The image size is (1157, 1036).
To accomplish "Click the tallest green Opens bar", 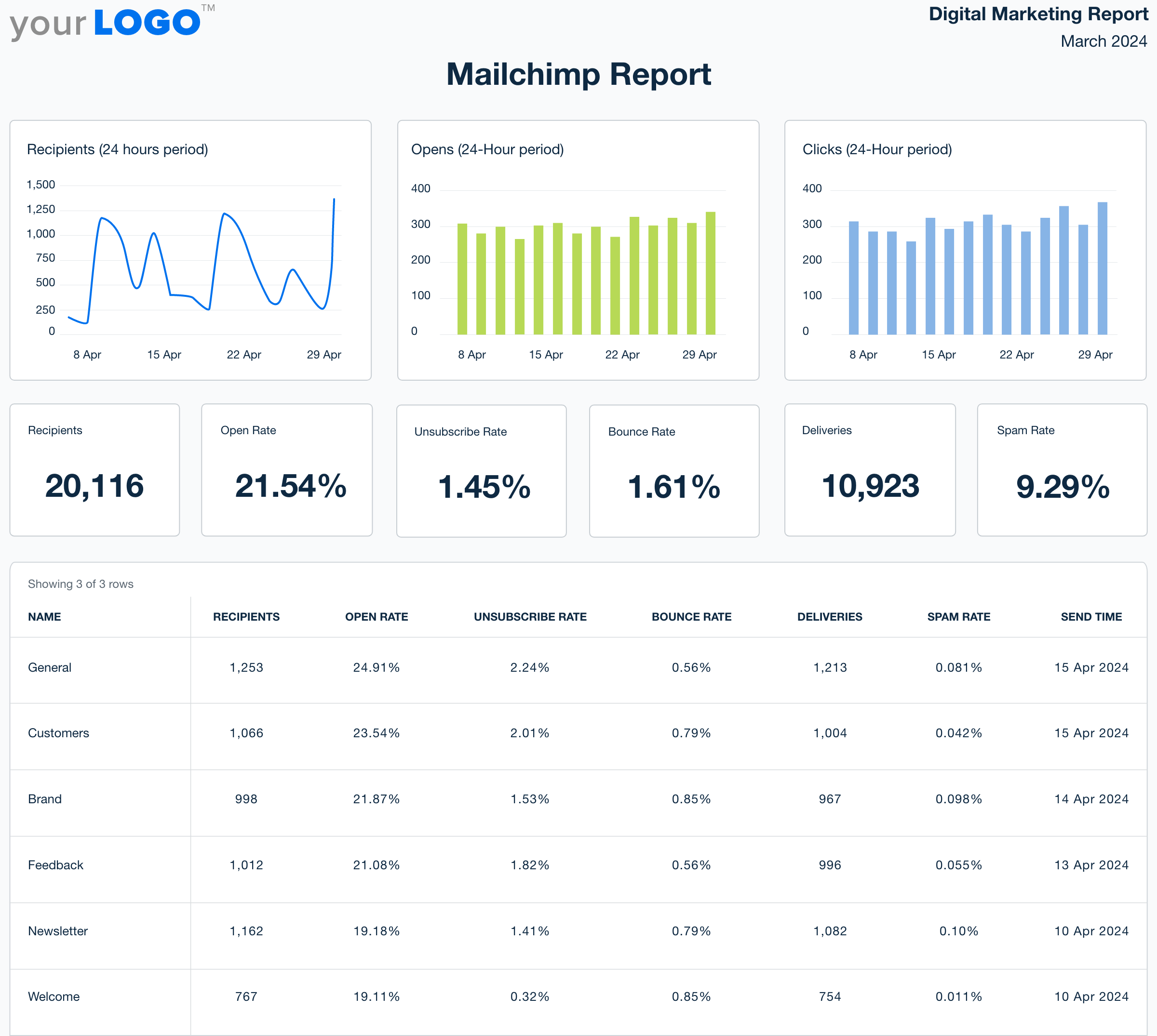I will coord(710,273).
